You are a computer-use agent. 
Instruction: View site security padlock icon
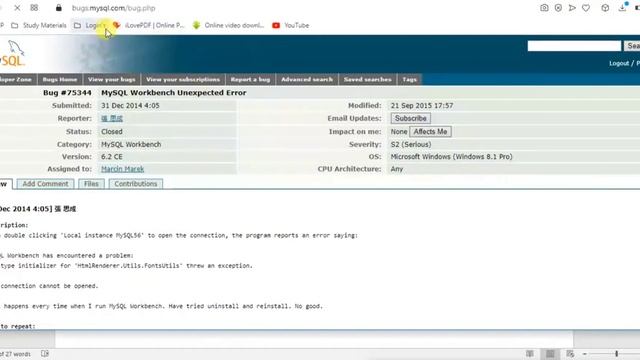[59, 8]
